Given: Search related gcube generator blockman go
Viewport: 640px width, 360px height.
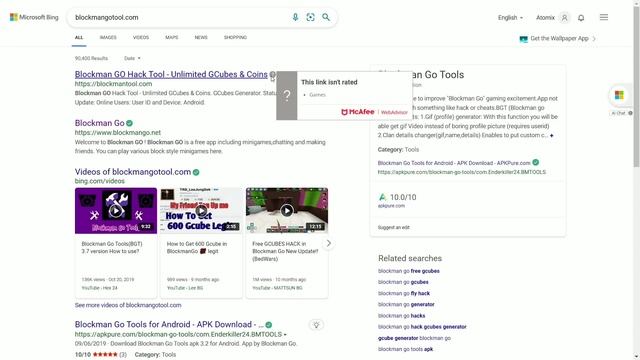Looking at the screenshot, I should tap(414, 338).
